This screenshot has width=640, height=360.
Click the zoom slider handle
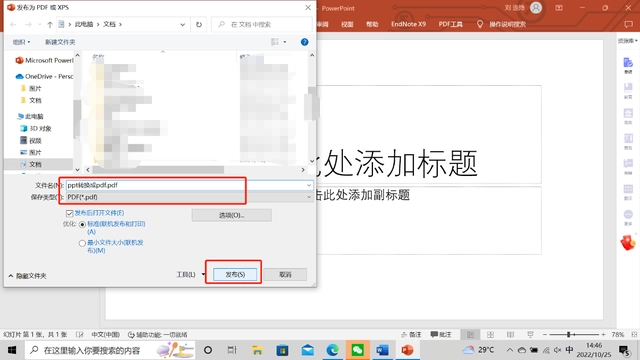[x=568, y=335]
